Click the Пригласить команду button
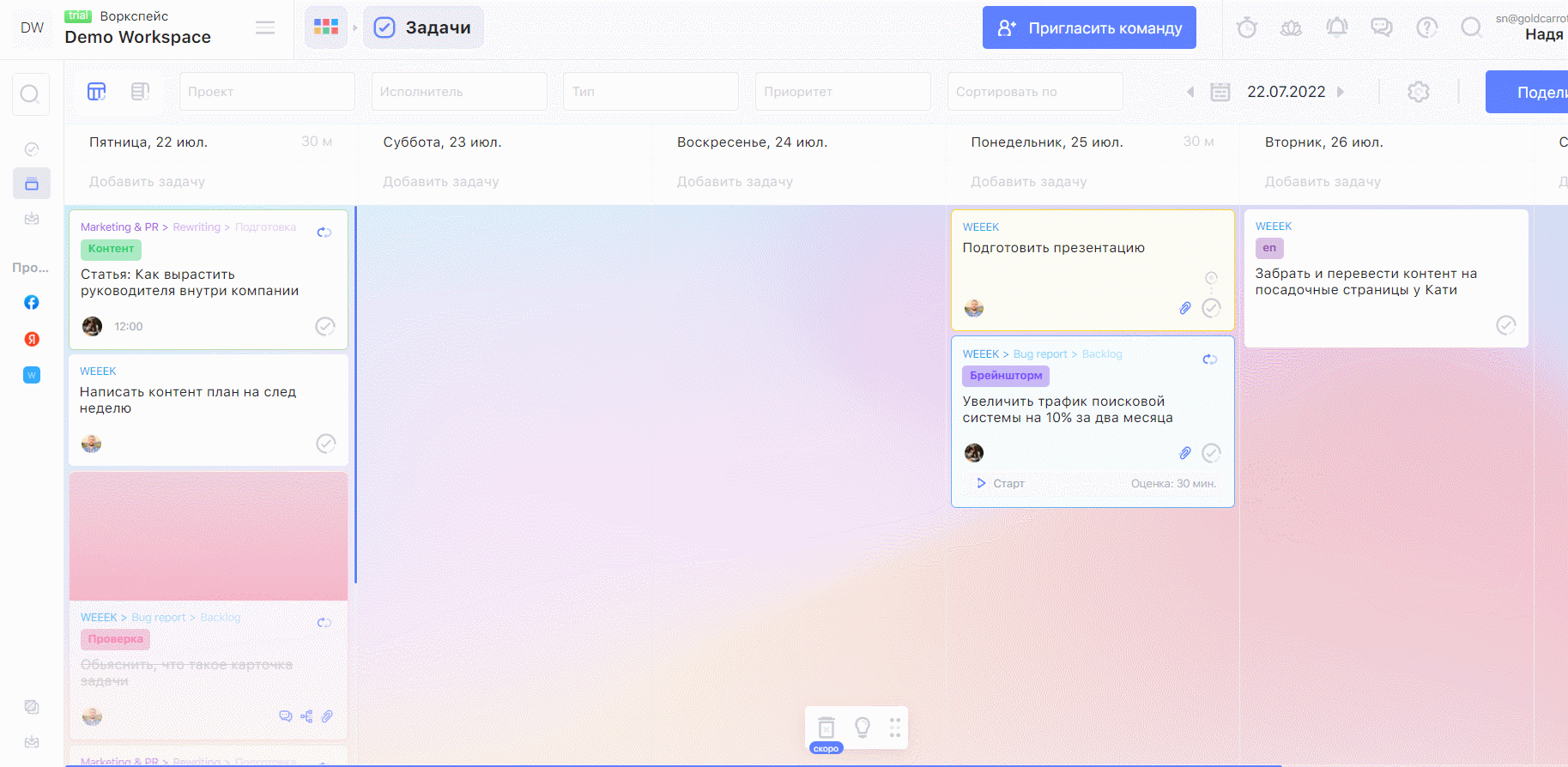The width and height of the screenshot is (1568, 767). coord(1088,28)
